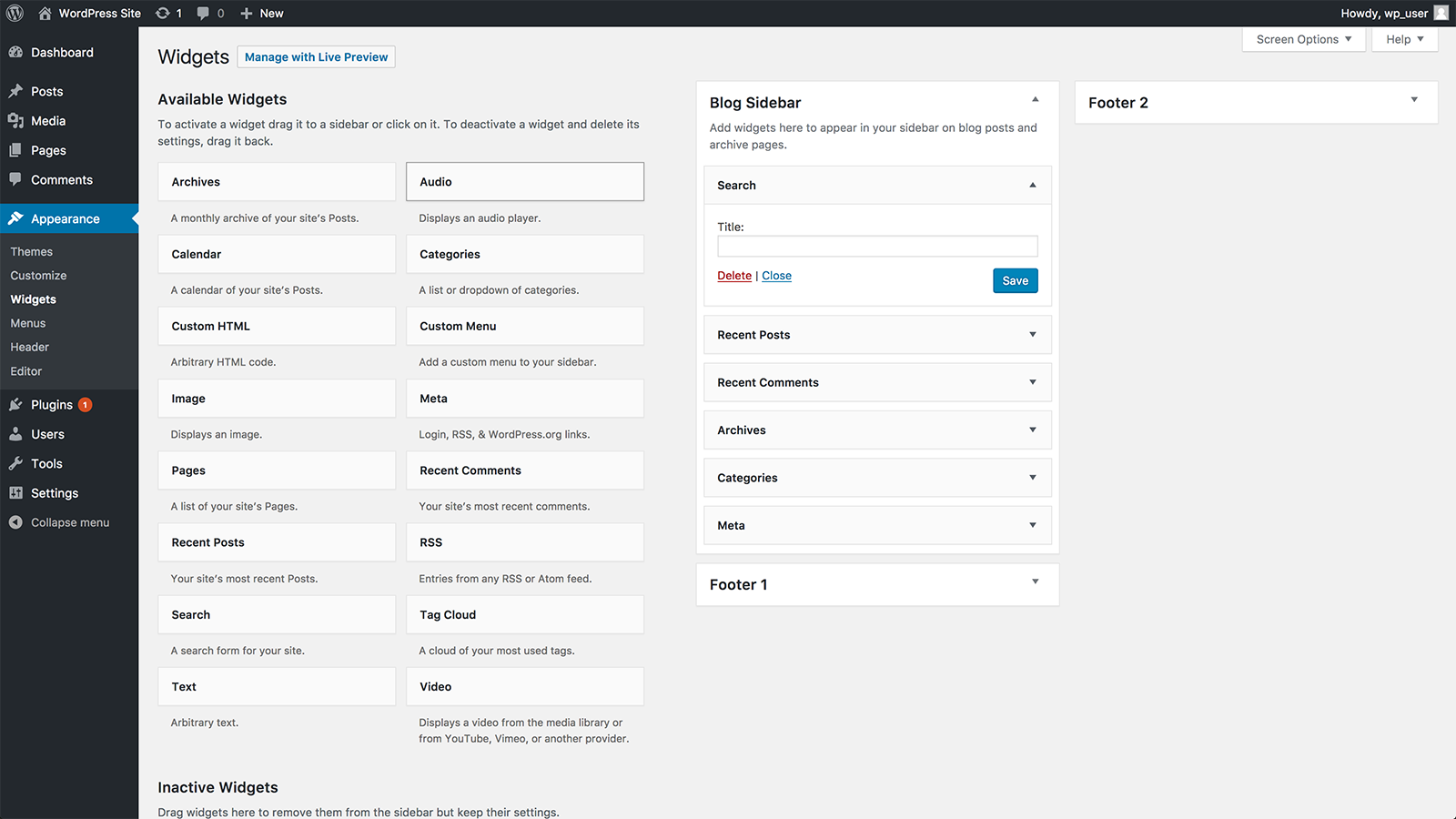The height and width of the screenshot is (819, 1456).
Task: Open the Users icon in the sidebar
Action: pos(15,434)
